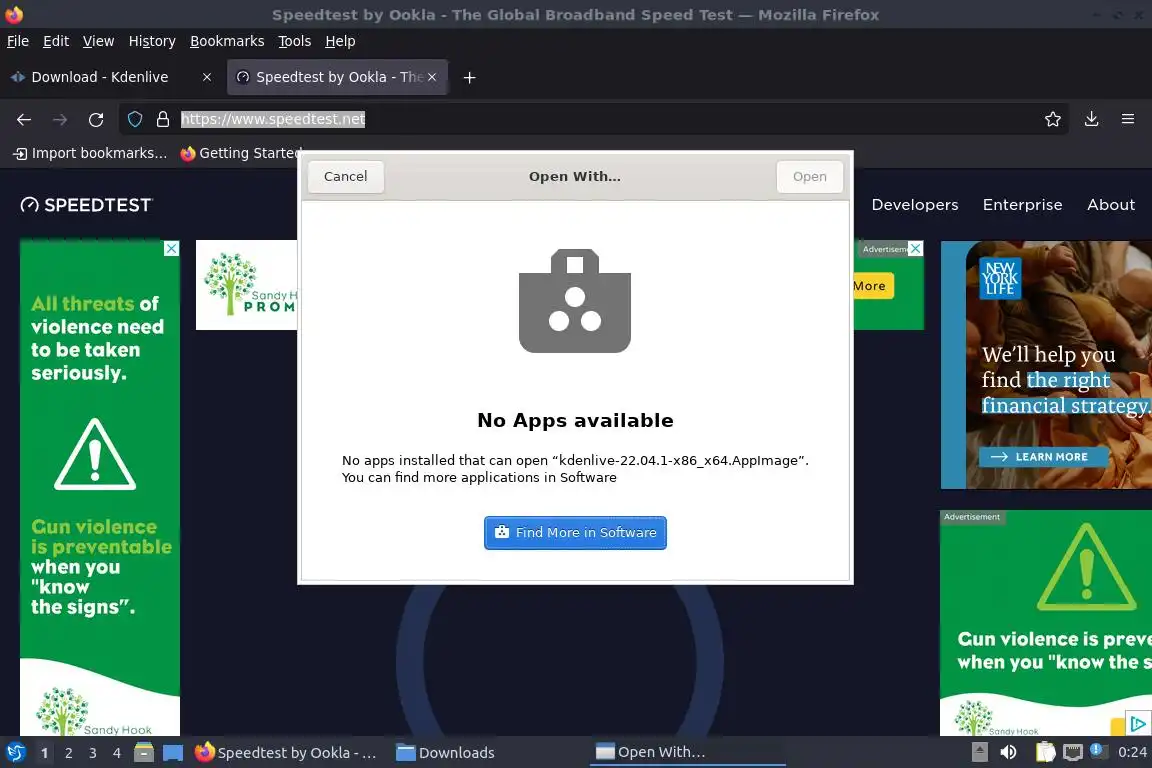Reload the current page

coord(96,119)
